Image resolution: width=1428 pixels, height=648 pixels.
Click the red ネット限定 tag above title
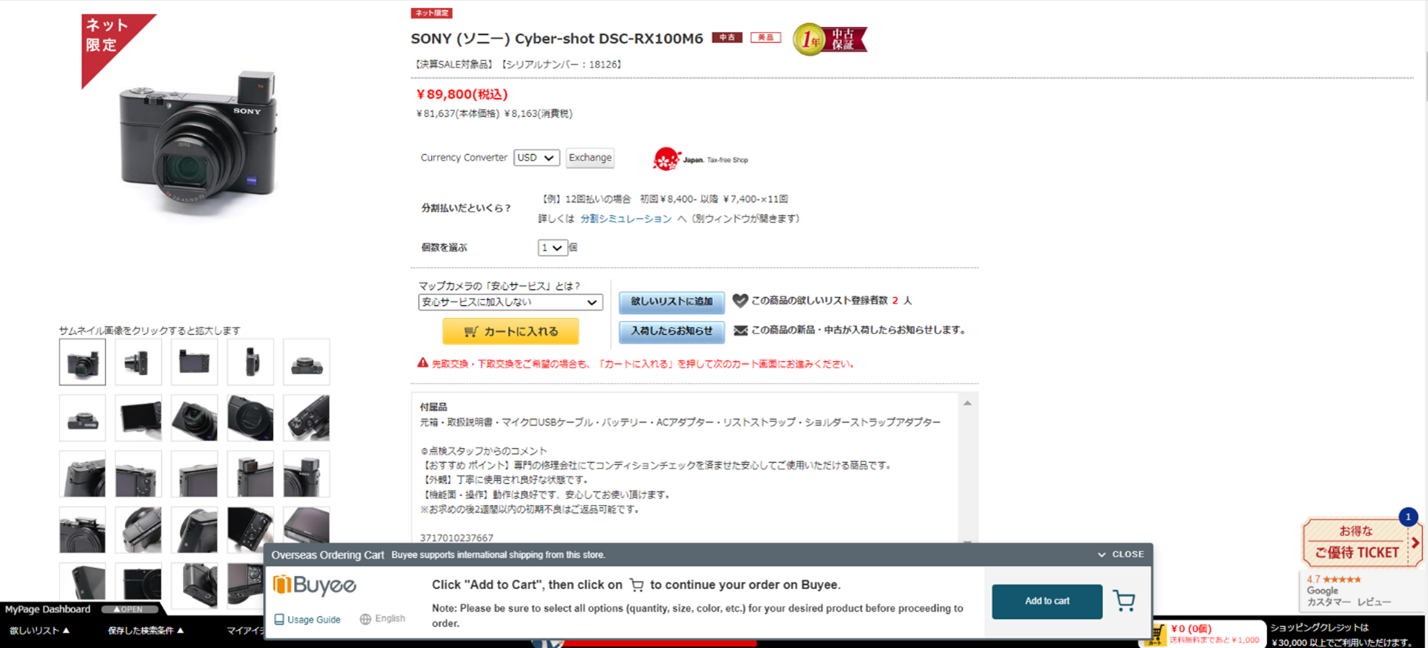click(431, 13)
